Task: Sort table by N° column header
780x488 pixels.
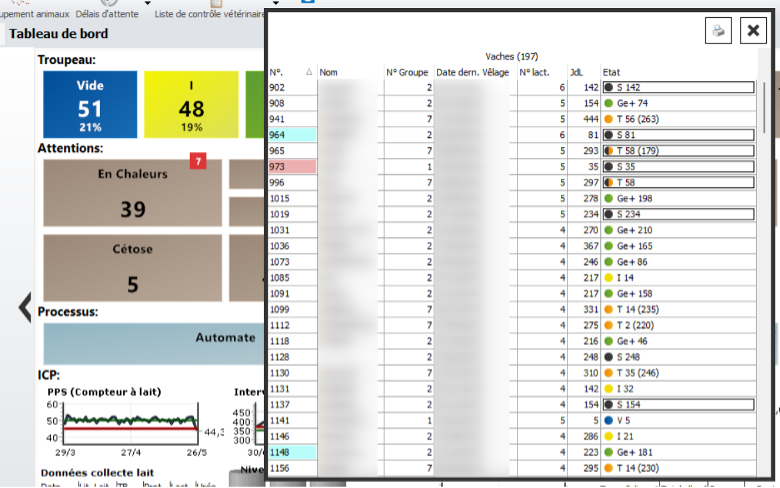Action: coord(292,72)
